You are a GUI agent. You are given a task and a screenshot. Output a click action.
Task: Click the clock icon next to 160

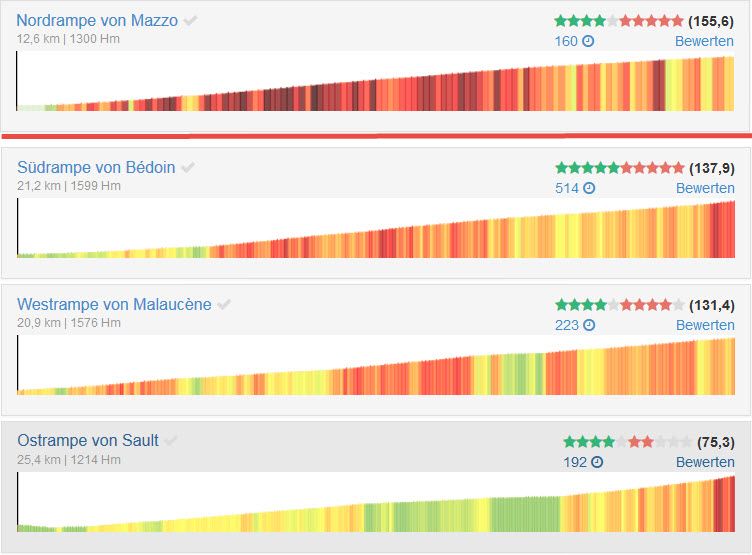pyautogui.click(x=589, y=41)
